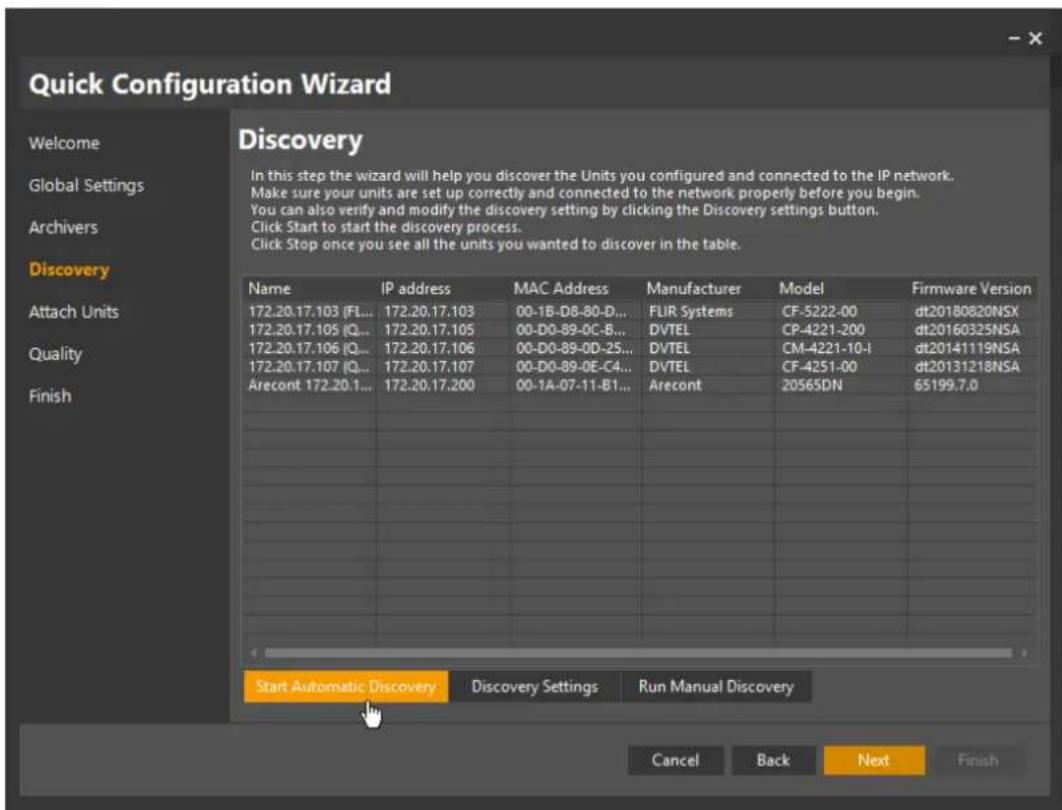Image resolution: width=1062 pixels, height=810 pixels.
Task: Sort by IP address column header
Action: 442,289
